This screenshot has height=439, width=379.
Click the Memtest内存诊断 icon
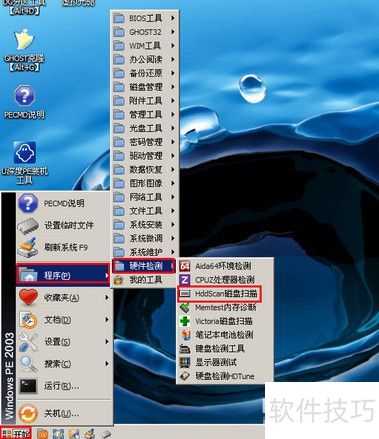[x=185, y=307]
